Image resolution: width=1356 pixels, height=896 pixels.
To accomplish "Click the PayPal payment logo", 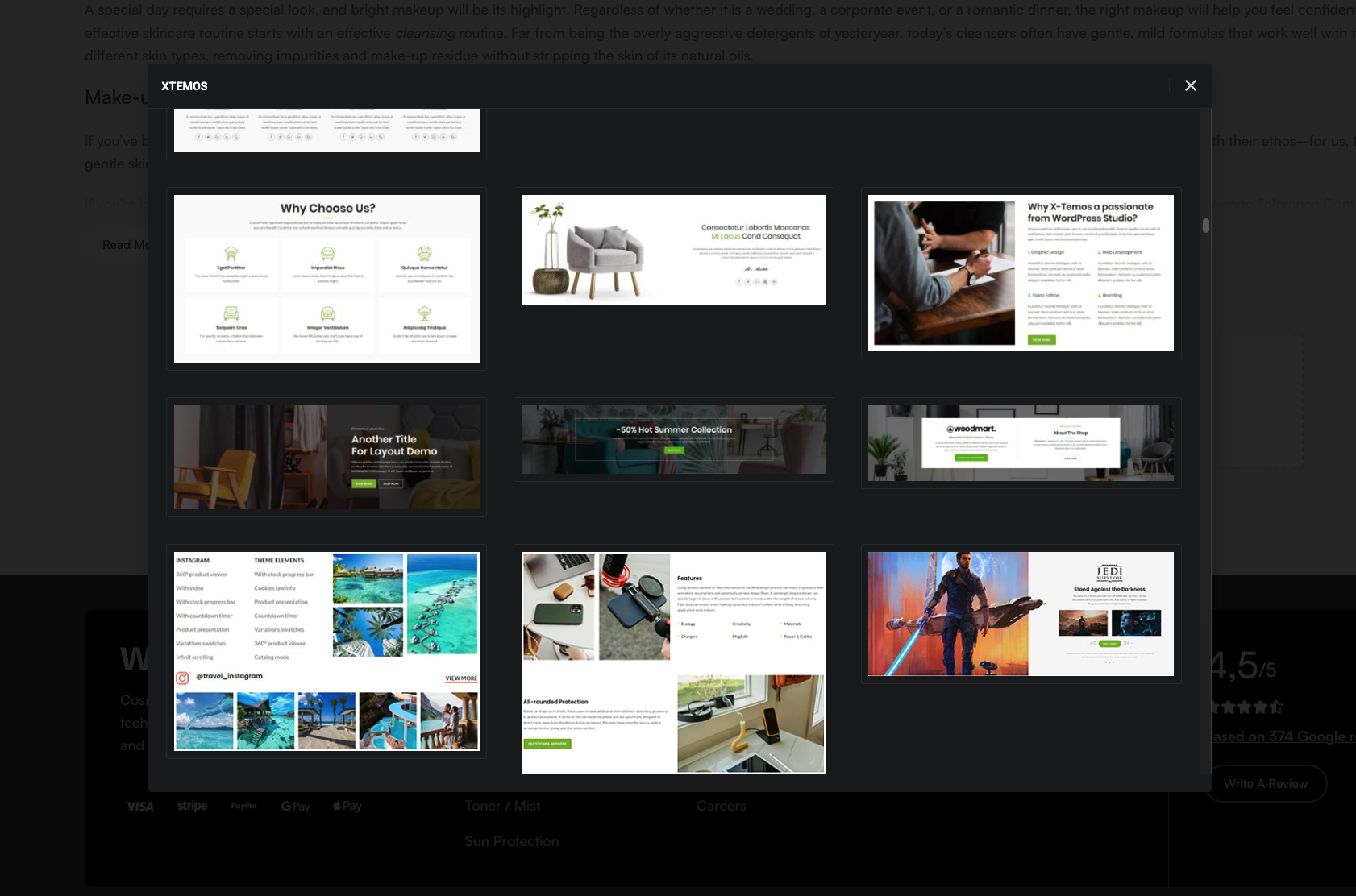I will click(x=244, y=806).
